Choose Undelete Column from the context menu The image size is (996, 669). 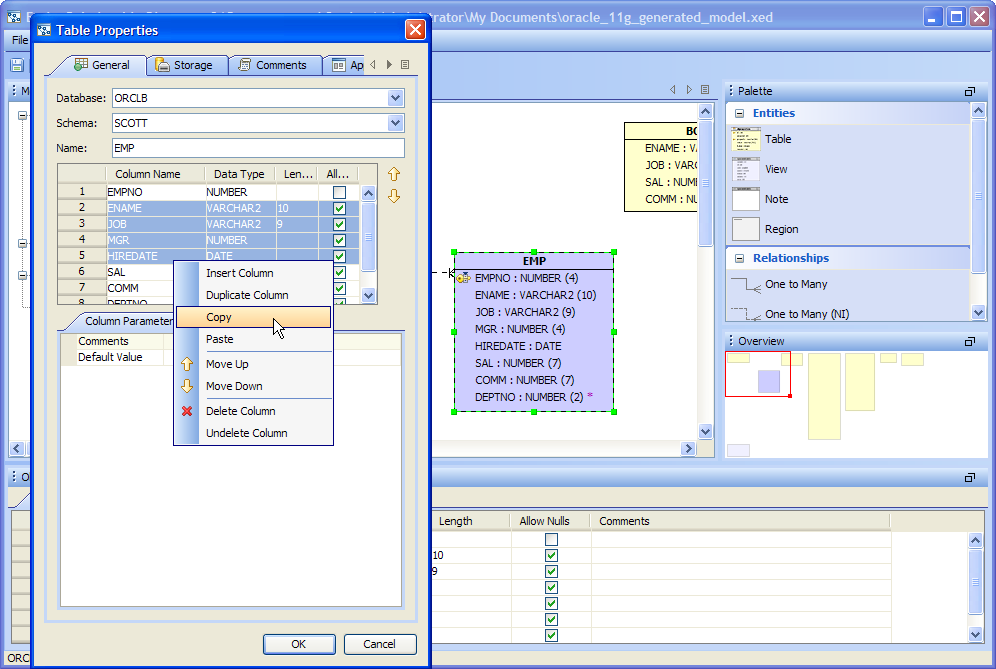click(x=253, y=433)
